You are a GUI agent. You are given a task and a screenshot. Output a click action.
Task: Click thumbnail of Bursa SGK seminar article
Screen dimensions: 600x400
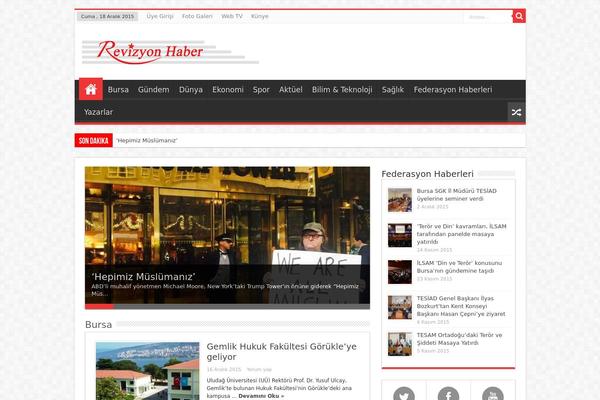[x=400, y=200]
